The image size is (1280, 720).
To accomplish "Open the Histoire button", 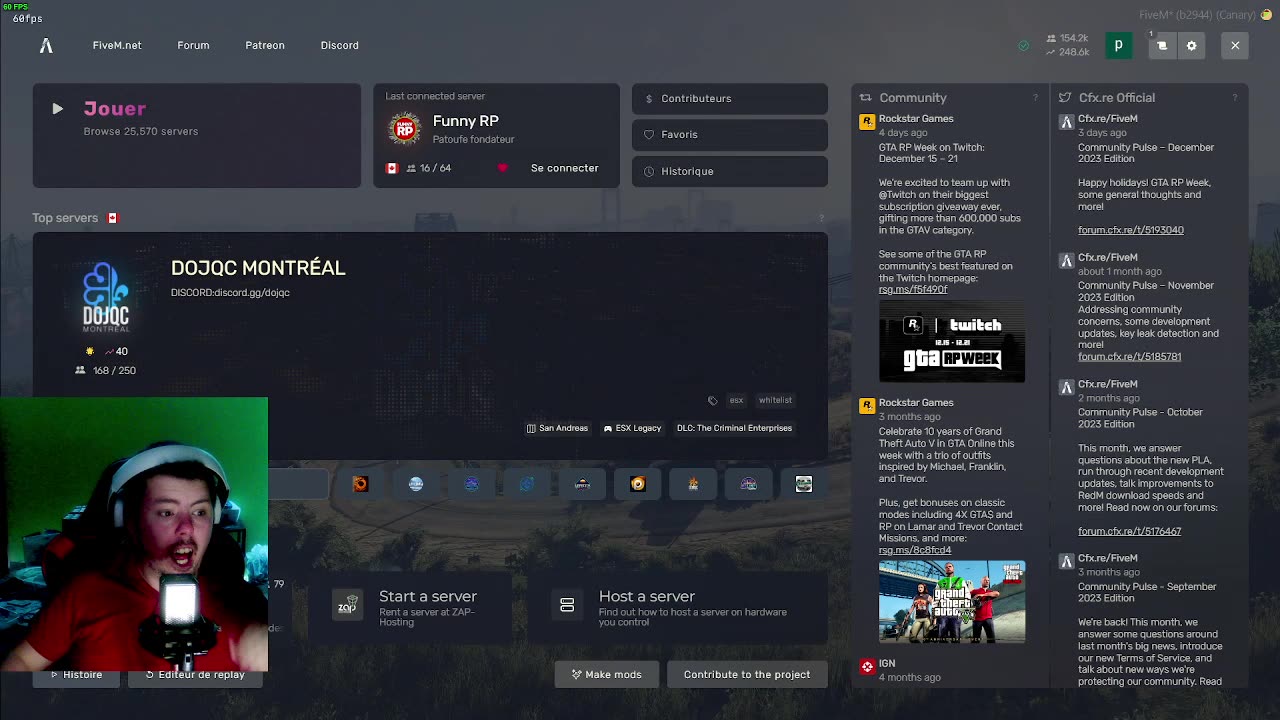I will pos(77,674).
